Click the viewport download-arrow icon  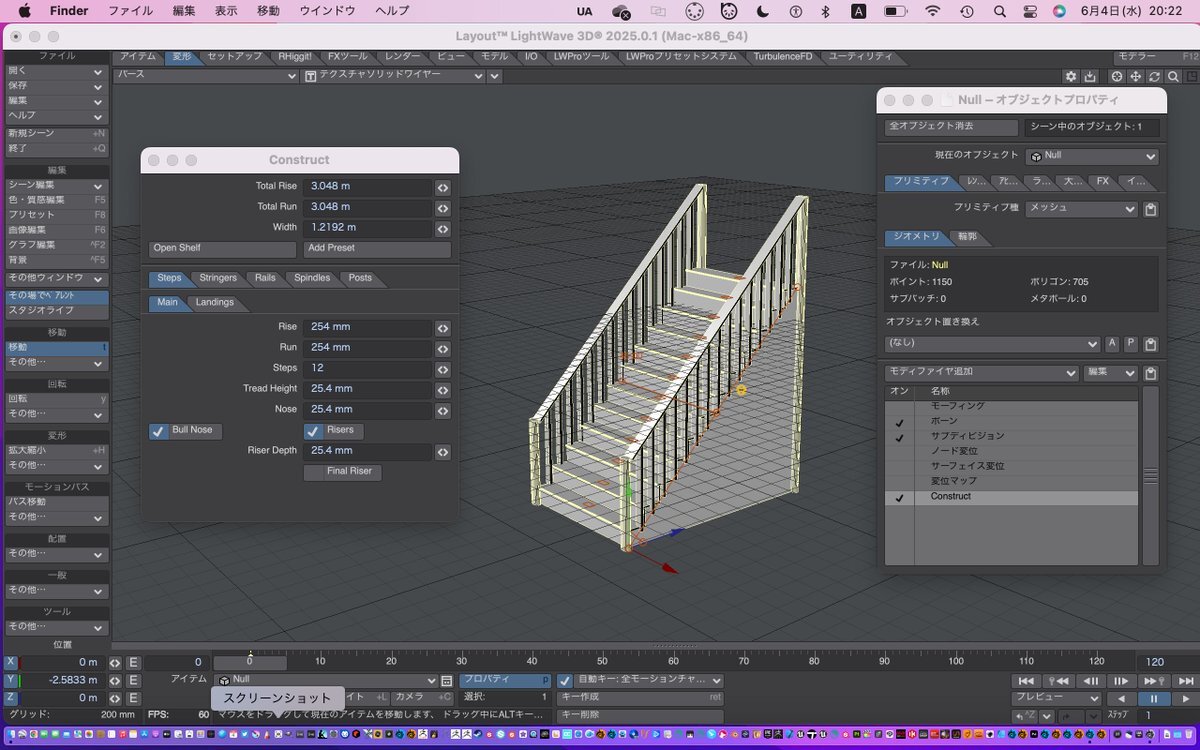click(1090, 76)
